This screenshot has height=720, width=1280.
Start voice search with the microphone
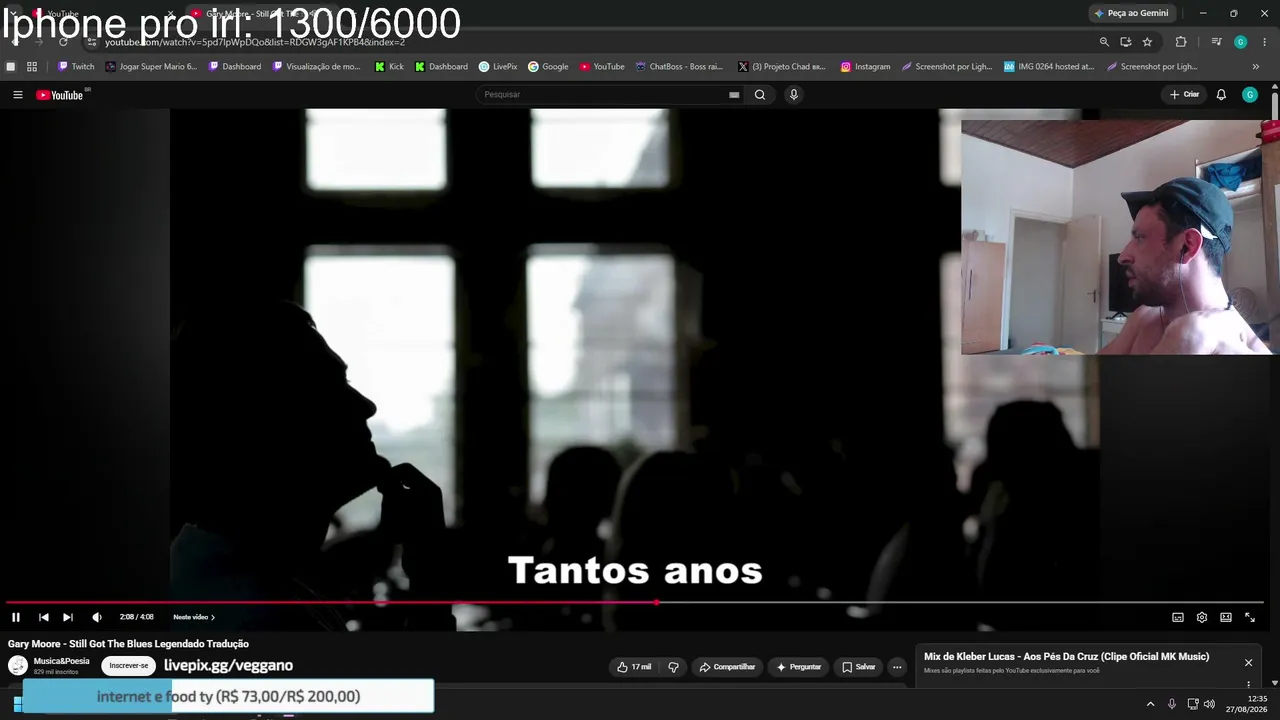coord(794,95)
